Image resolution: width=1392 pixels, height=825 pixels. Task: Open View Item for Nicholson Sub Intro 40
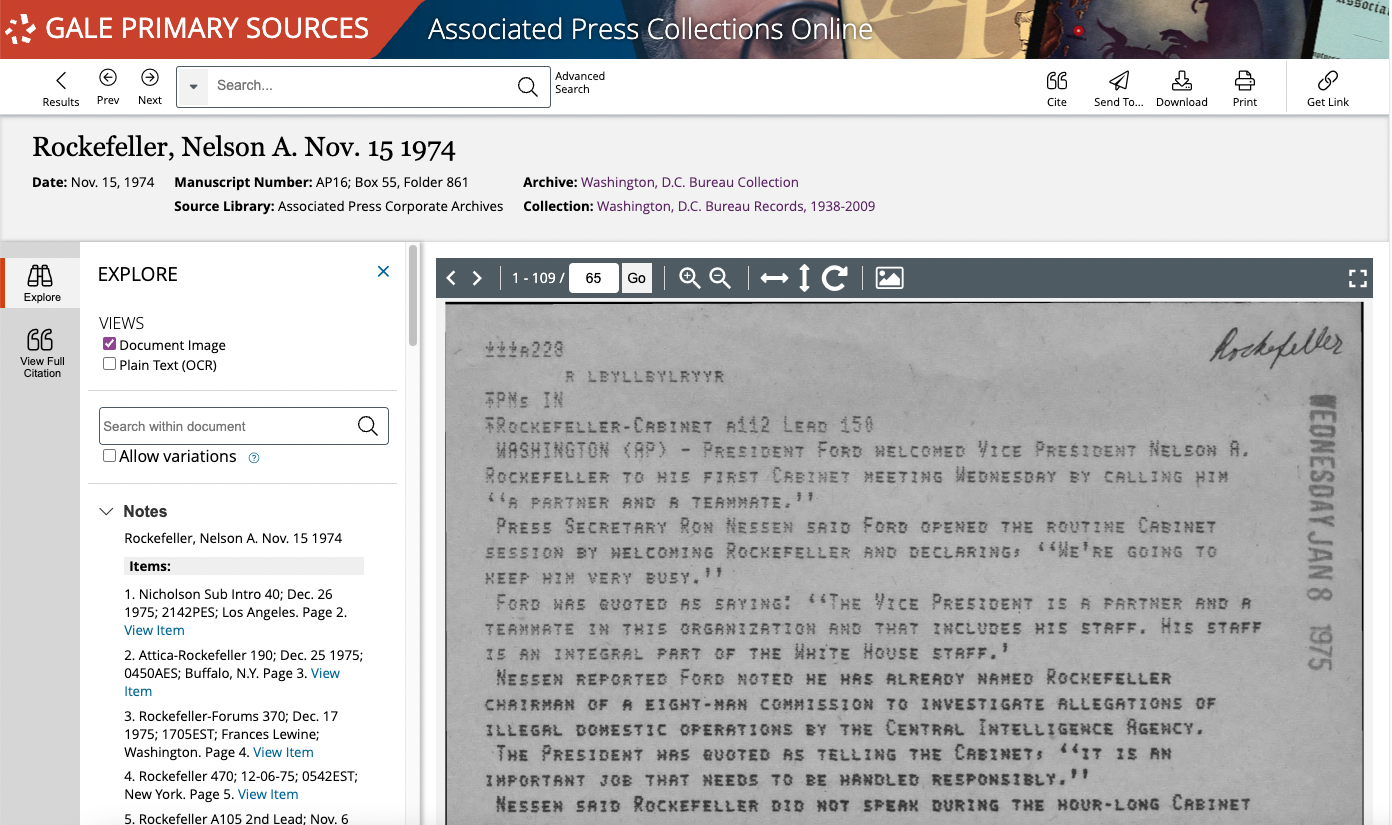154,630
